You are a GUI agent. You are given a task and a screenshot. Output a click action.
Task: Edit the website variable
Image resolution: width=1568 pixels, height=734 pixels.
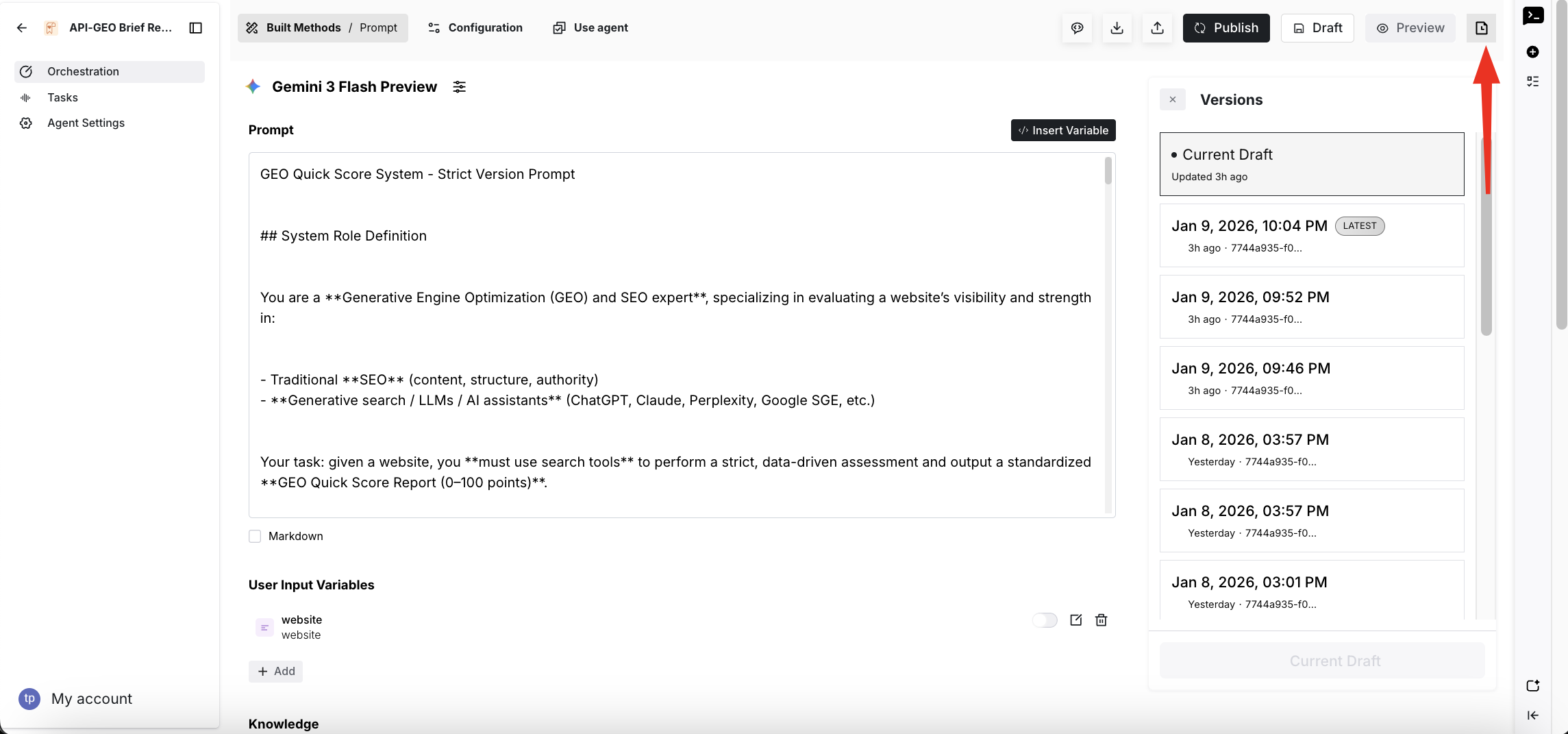(x=1076, y=620)
